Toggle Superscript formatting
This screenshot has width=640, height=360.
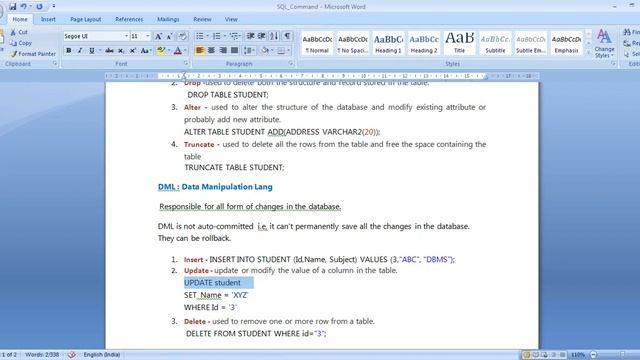point(133,51)
